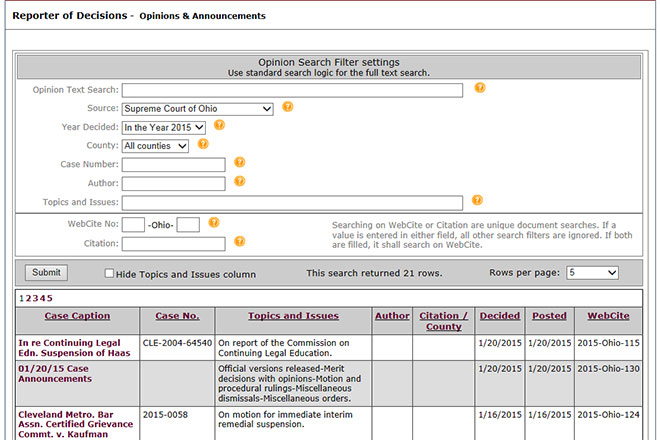Click help icon beside WebCite No fields
The image size is (660, 440).
coord(214,222)
